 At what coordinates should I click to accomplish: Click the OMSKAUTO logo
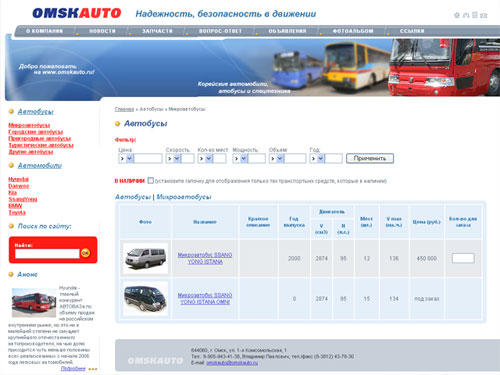77,13
